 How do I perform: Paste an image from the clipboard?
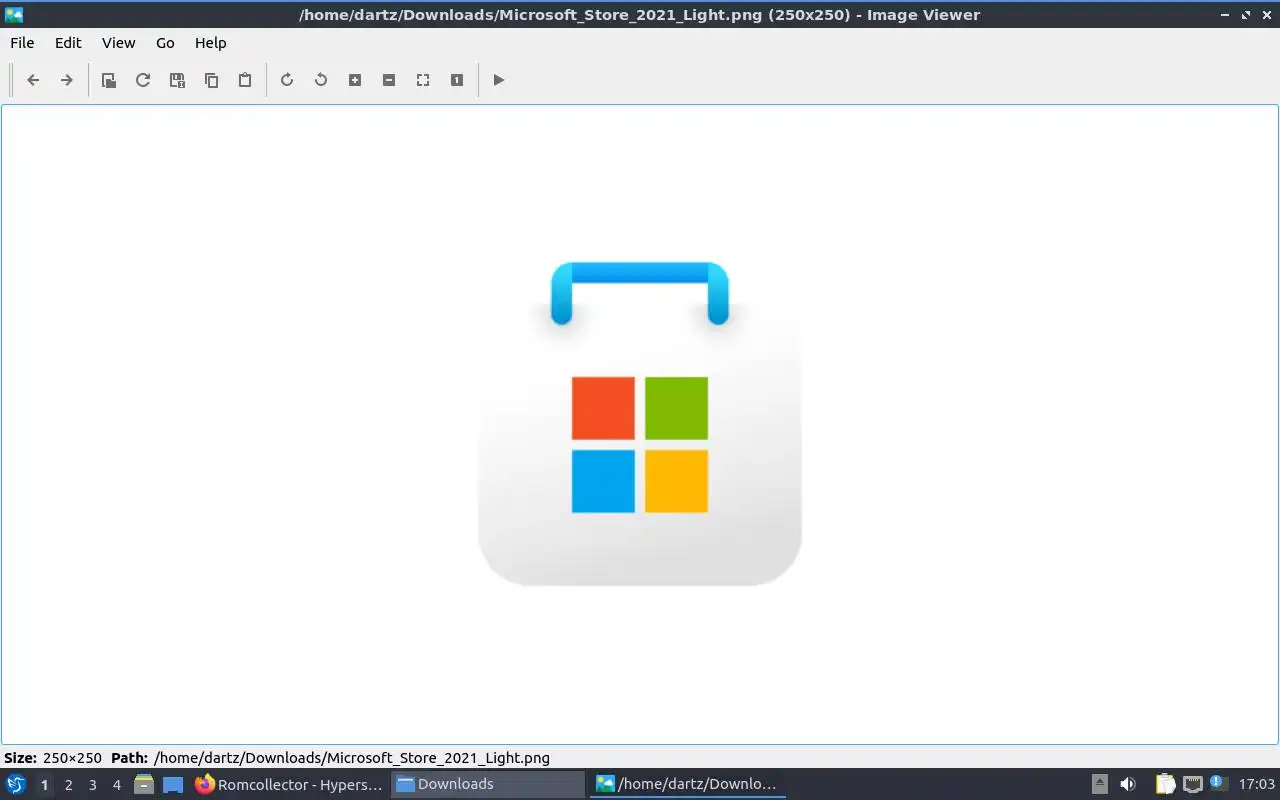(x=245, y=80)
